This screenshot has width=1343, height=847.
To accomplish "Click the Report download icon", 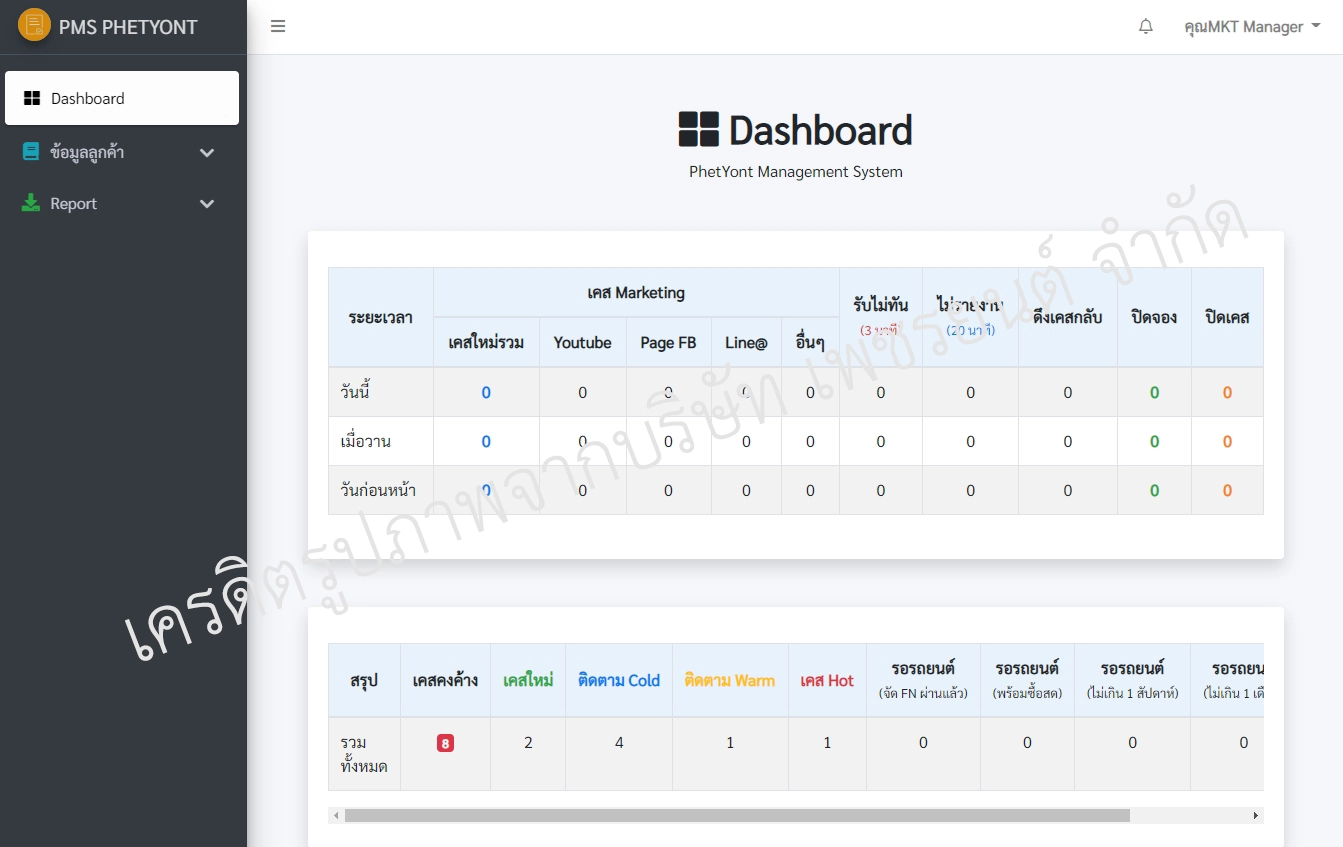I will pos(31,203).
